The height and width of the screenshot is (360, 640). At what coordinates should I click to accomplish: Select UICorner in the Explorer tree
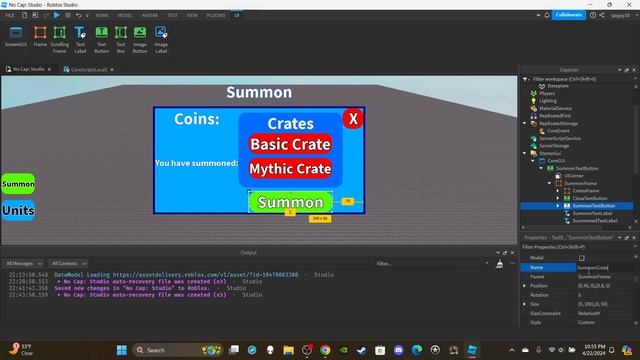[x=574, y=176]
